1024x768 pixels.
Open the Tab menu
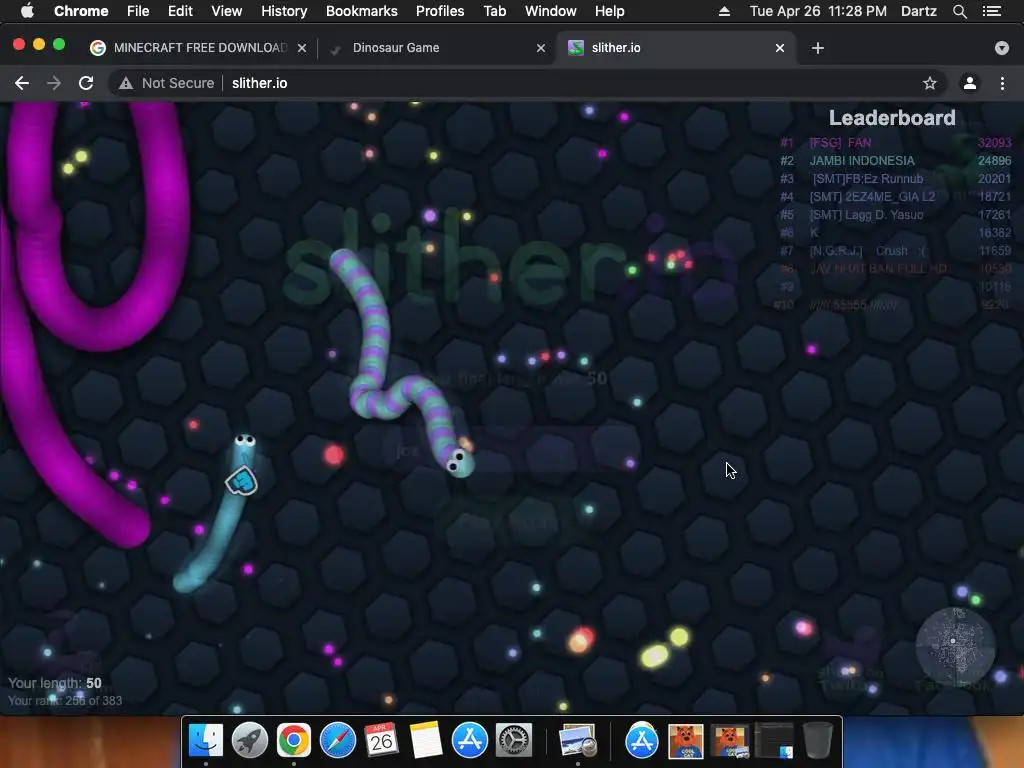point(494,11)
